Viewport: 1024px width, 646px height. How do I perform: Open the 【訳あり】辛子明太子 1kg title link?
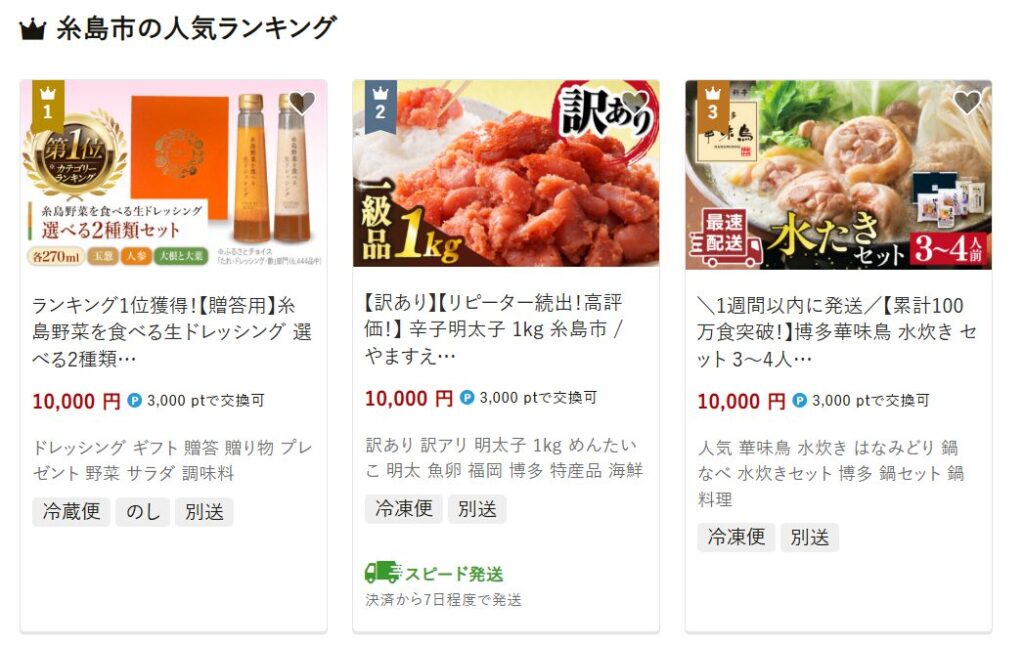click(494, 329)
